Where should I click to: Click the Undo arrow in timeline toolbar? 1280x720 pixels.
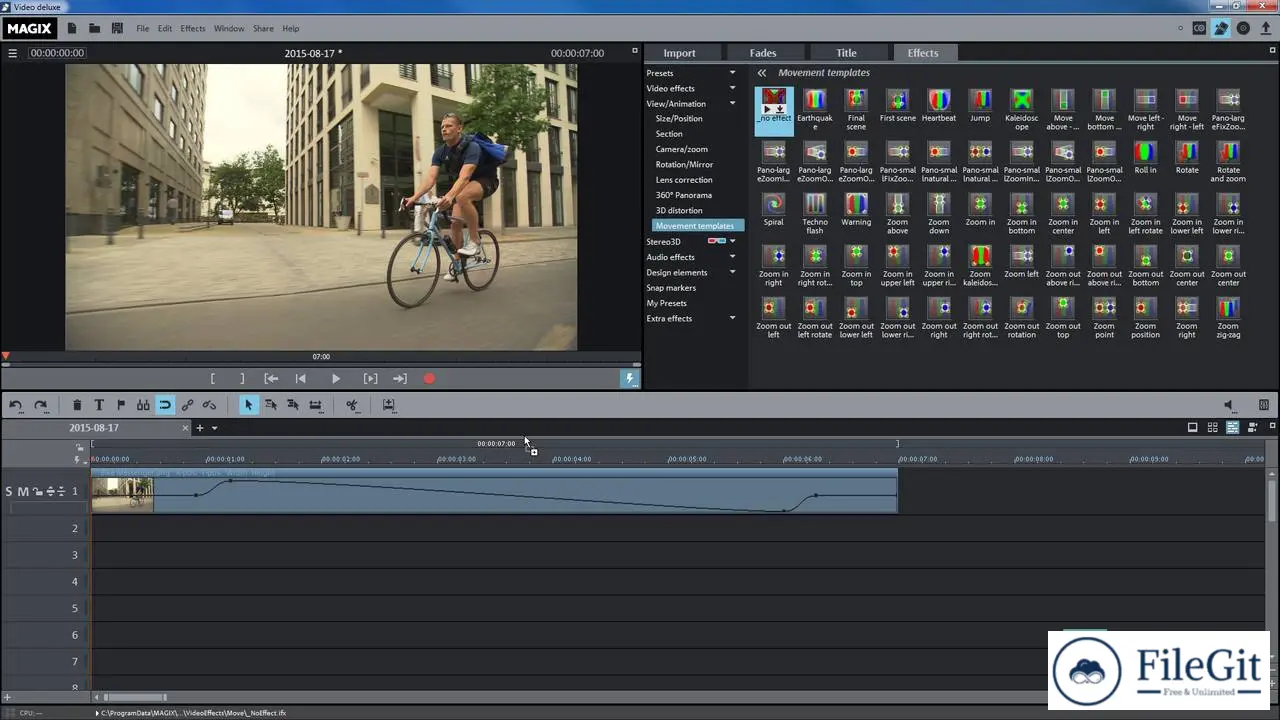16,405
